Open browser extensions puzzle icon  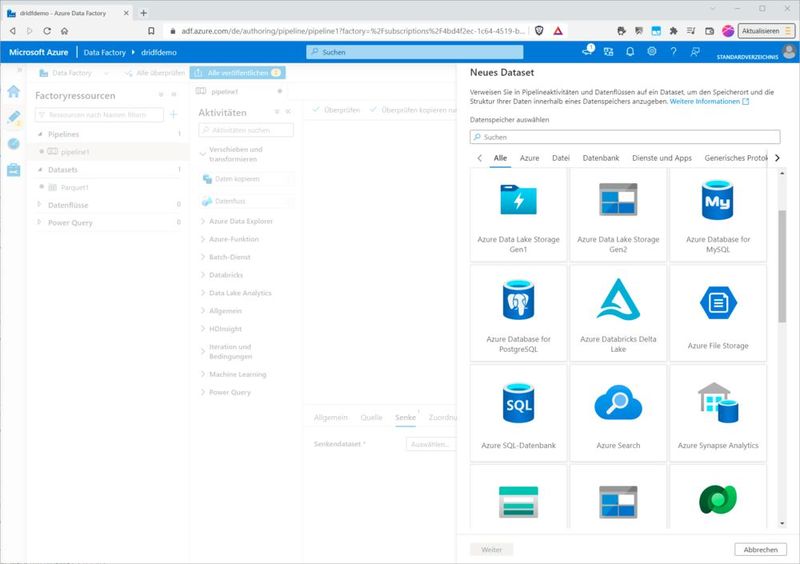pyautogui.click(x=673, y=31)
